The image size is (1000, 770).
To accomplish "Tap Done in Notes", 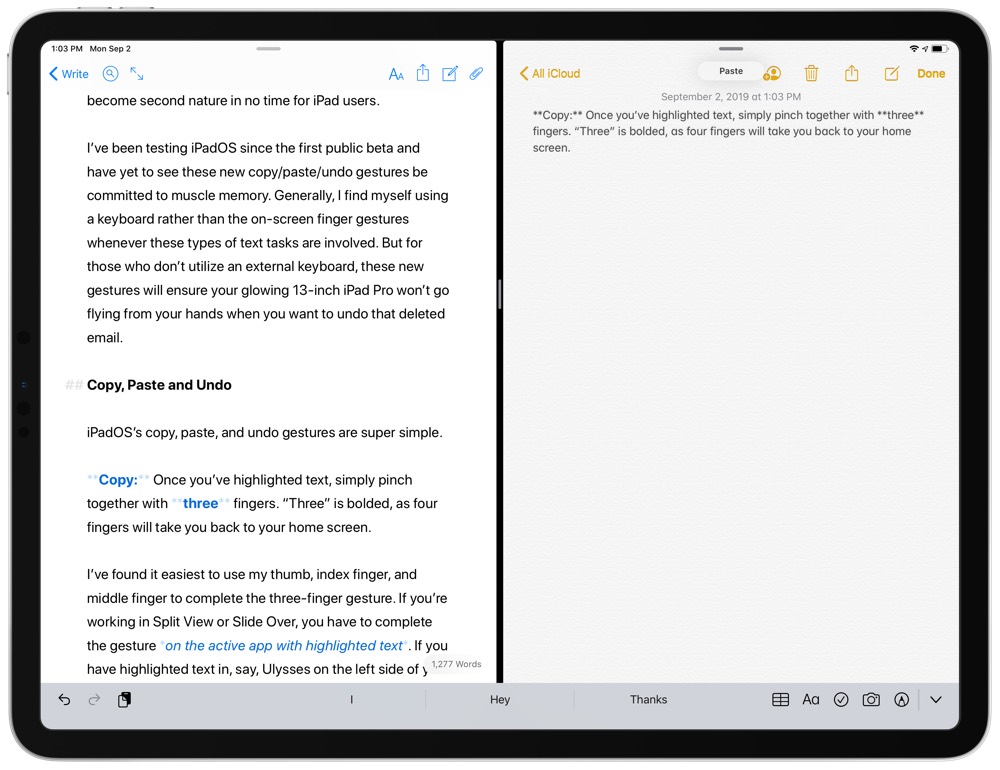I will click(931, 73).
